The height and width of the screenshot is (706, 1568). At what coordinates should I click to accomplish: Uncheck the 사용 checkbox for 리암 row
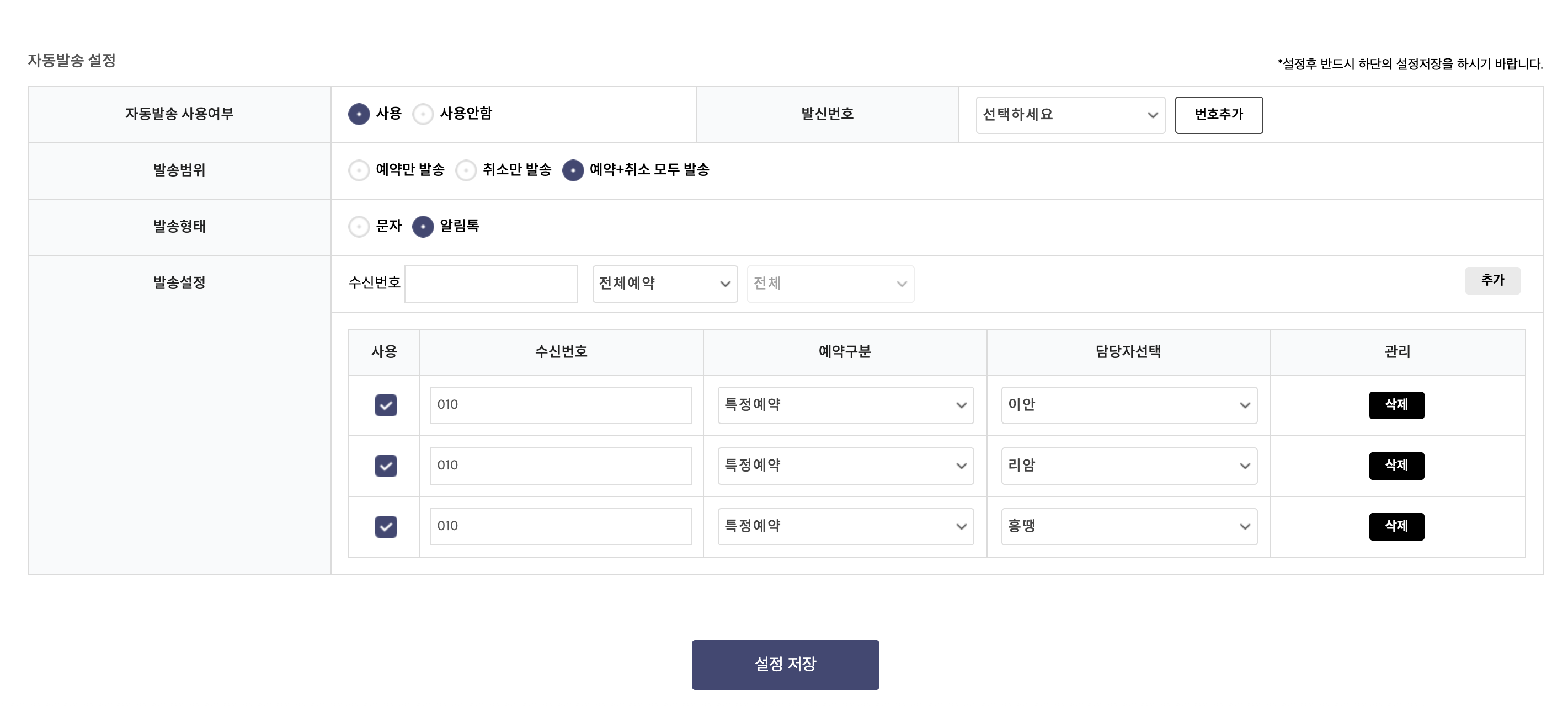(386, 466)
